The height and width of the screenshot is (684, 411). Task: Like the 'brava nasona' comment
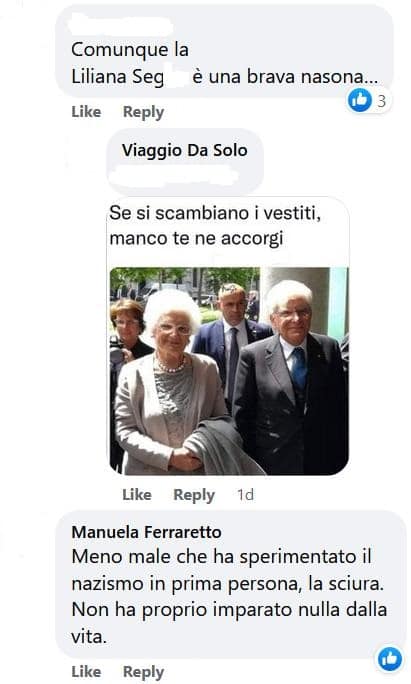pyautogui.click(x=86, y=112)
